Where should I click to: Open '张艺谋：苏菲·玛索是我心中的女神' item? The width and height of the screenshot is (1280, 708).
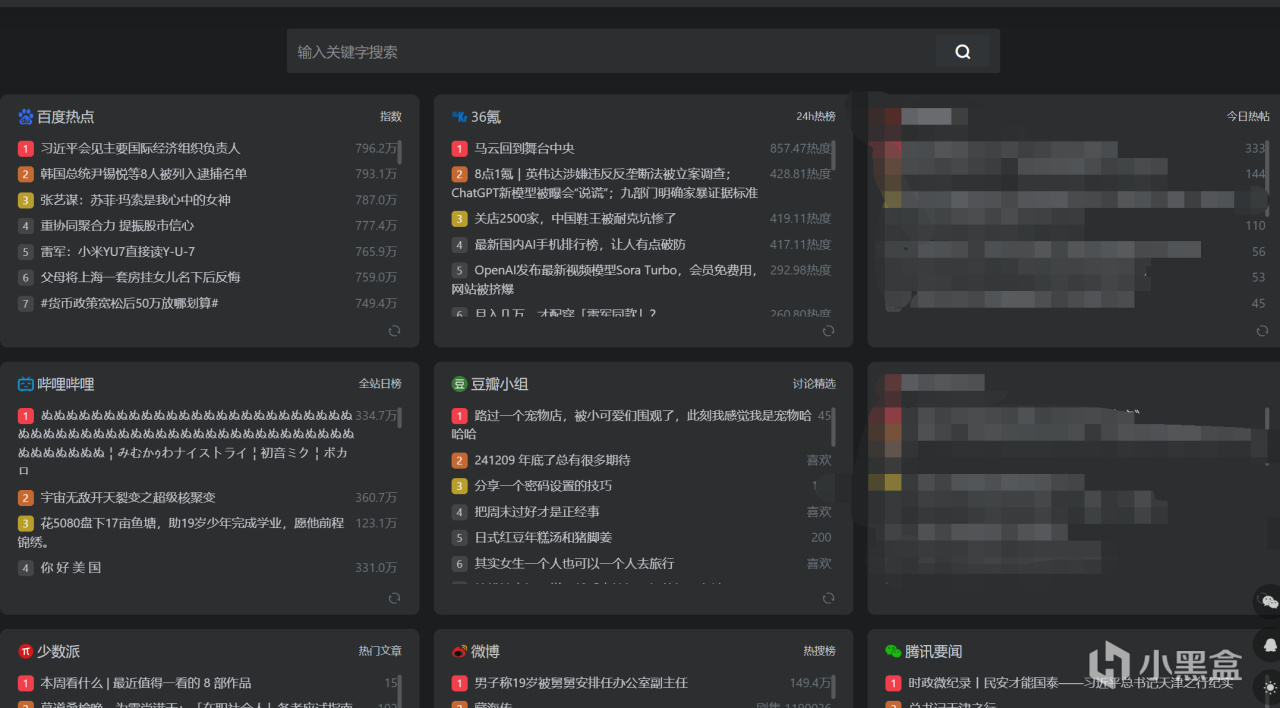(x=135, y=200)
